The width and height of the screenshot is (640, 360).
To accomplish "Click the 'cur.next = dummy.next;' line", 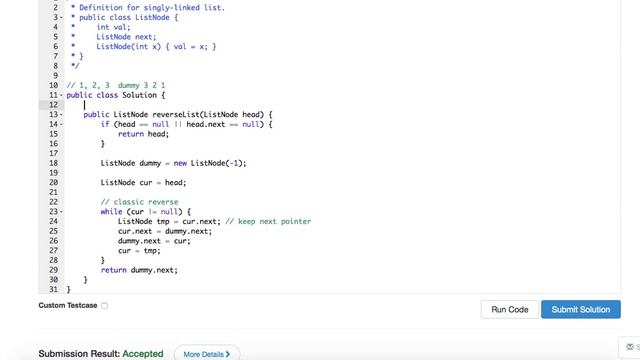I will [x=165, y=231].
